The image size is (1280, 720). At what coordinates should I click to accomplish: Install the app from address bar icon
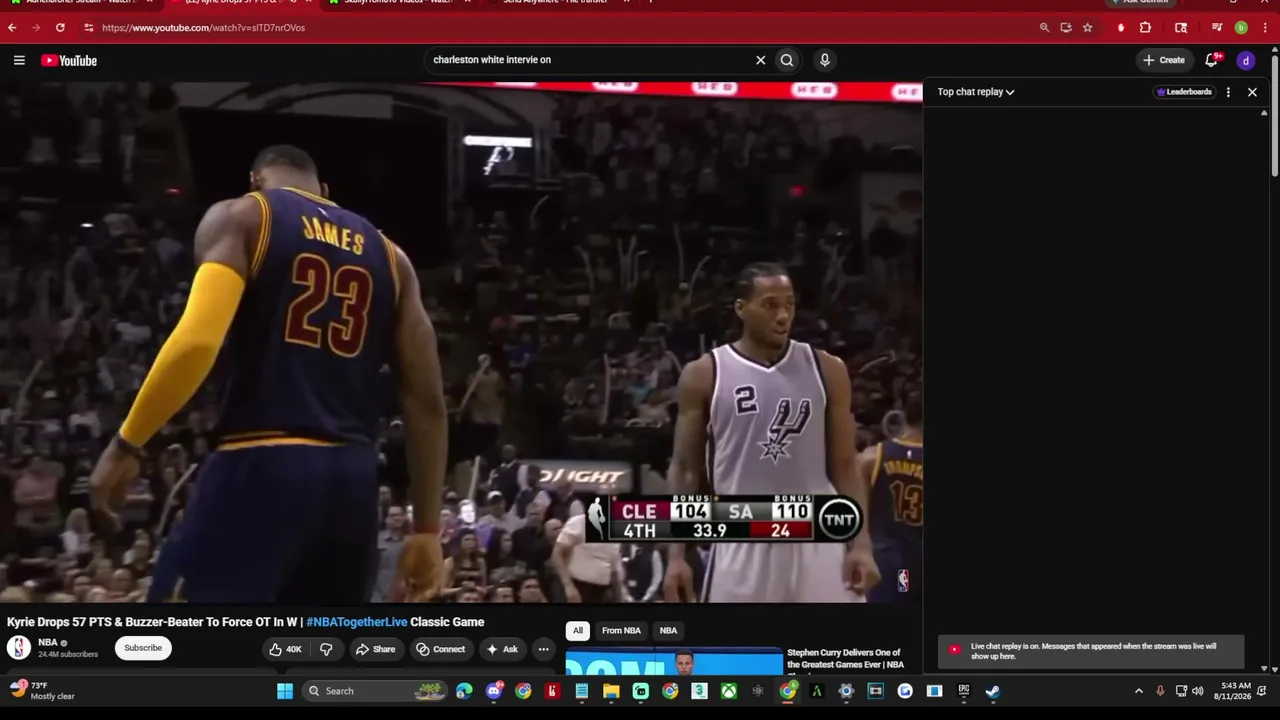tap(1066, 28)
